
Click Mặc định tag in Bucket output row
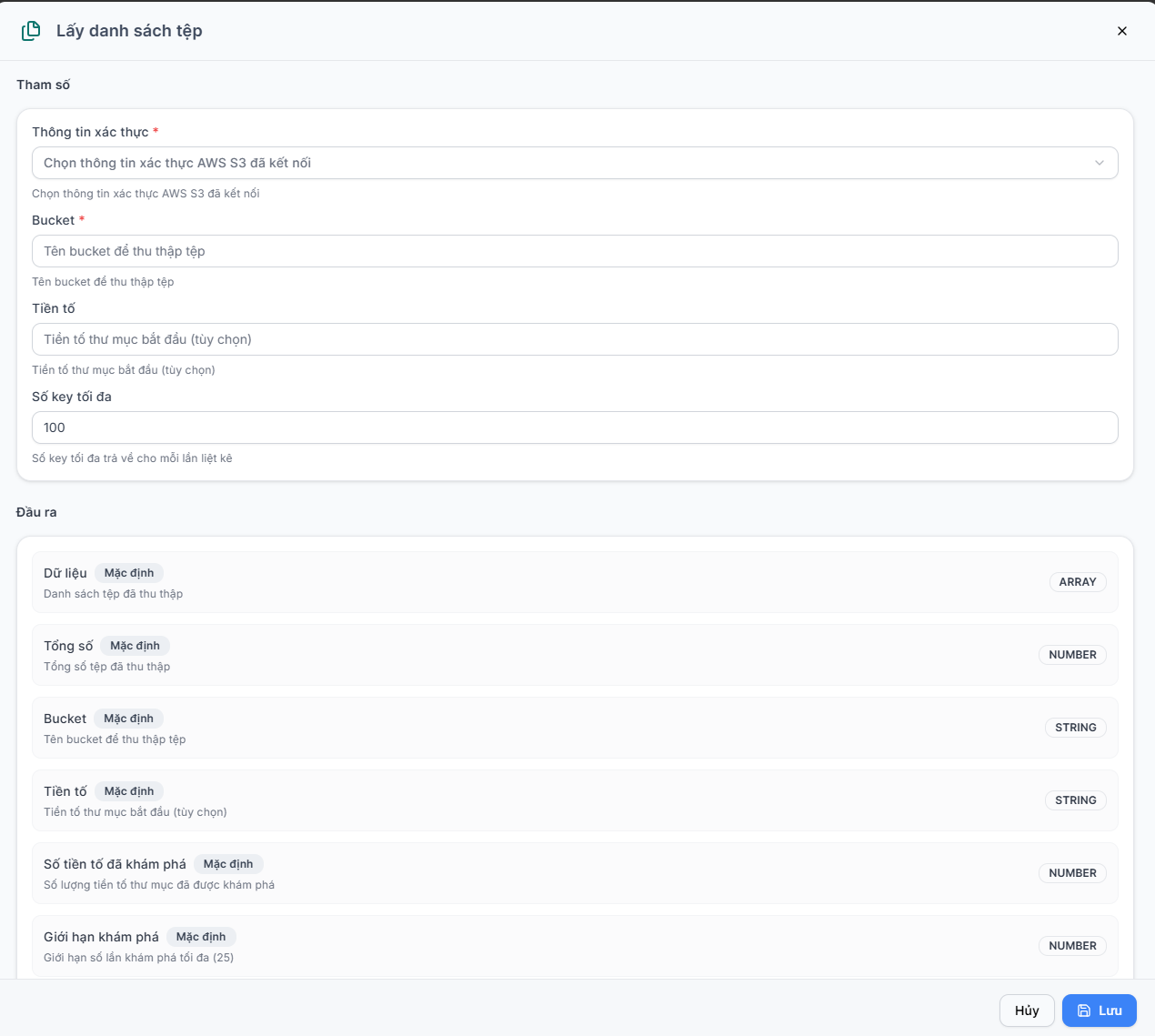[128, 719]
